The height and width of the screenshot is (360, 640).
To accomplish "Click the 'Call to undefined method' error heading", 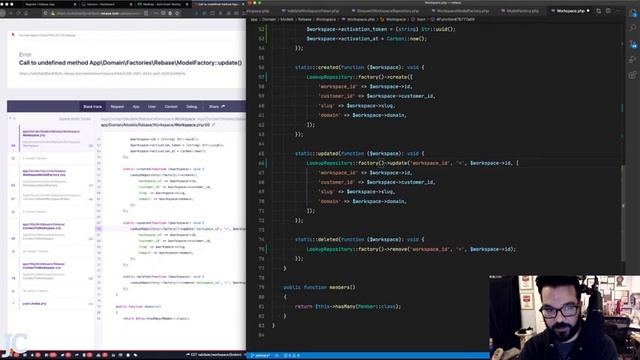I will coord(130,63).
